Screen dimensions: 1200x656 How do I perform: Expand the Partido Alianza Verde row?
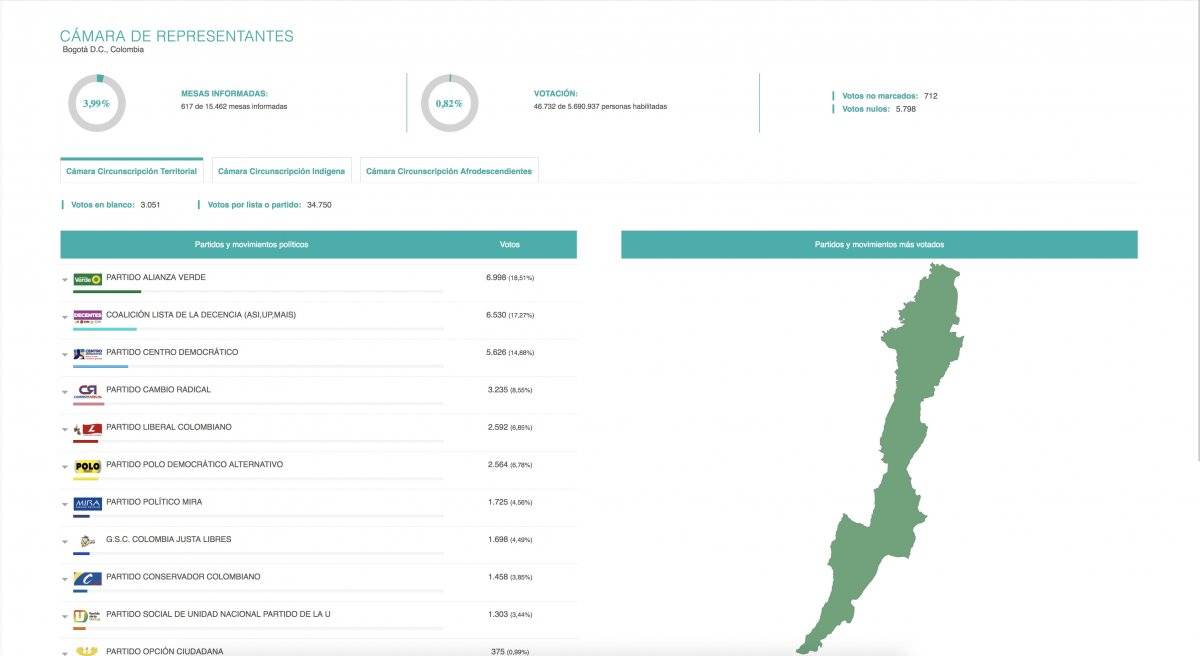coord(65,281)
